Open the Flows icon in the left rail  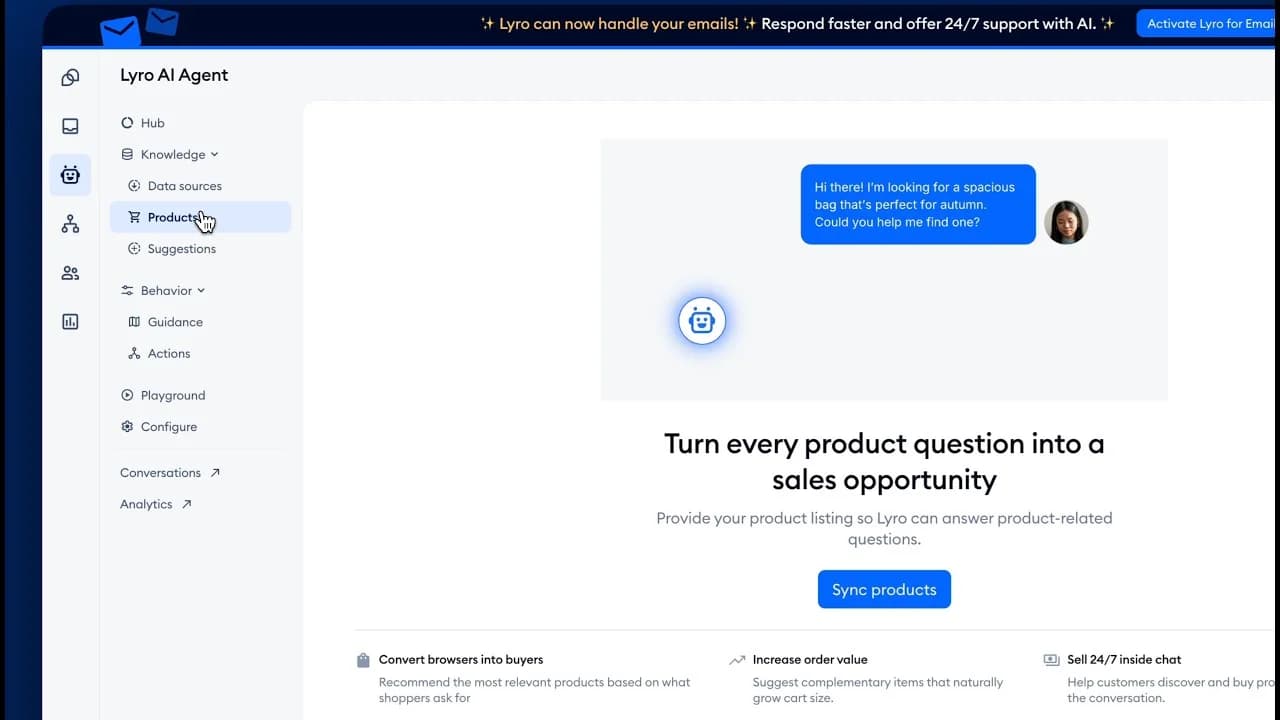[x=70, y=224]
